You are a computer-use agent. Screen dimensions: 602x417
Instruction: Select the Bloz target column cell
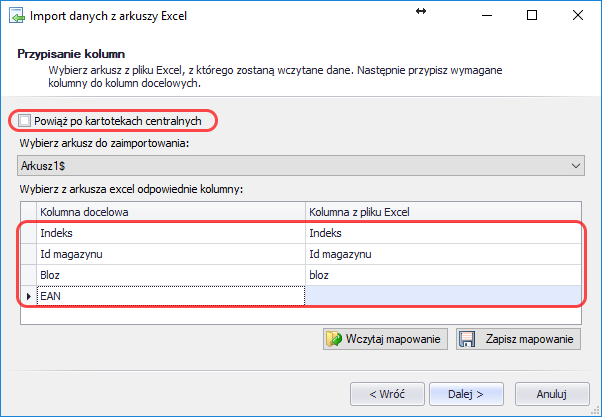pos(170,274)
